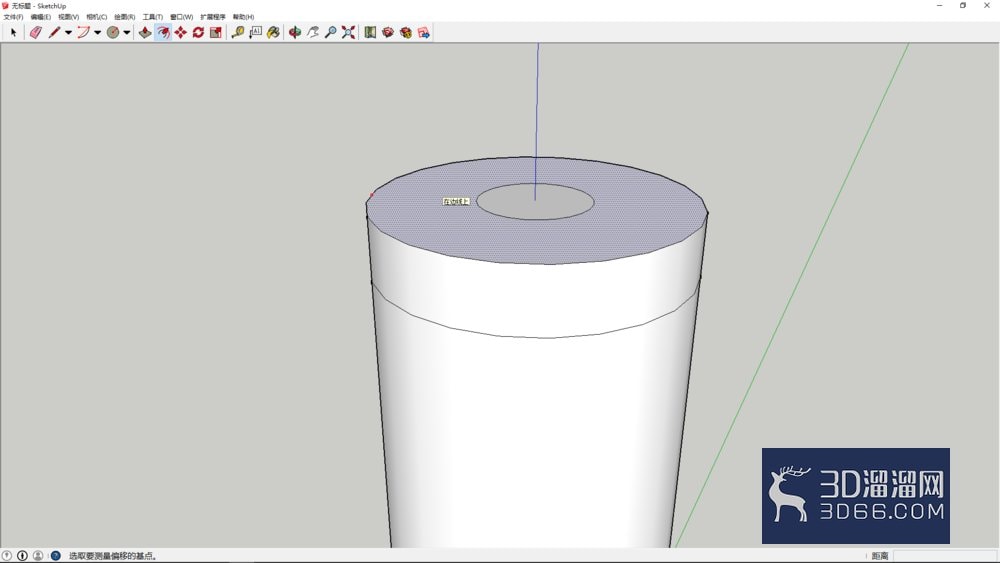Click the Zoom magnifier tool
This screenshot has height=563, width=1000.
click(330, 32)
